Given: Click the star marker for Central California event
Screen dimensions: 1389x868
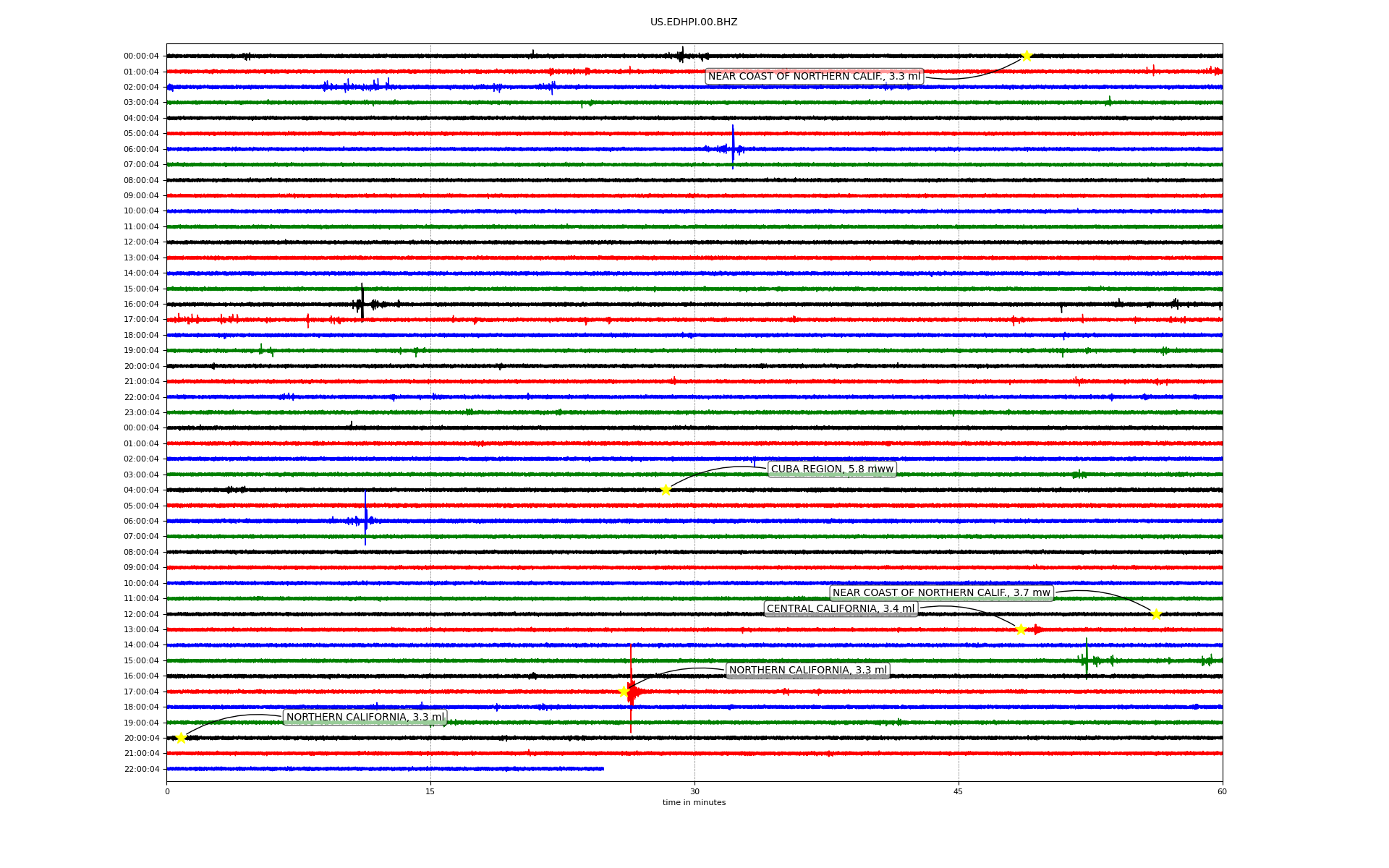Looking at the screenshot, I should (1021, 629).
